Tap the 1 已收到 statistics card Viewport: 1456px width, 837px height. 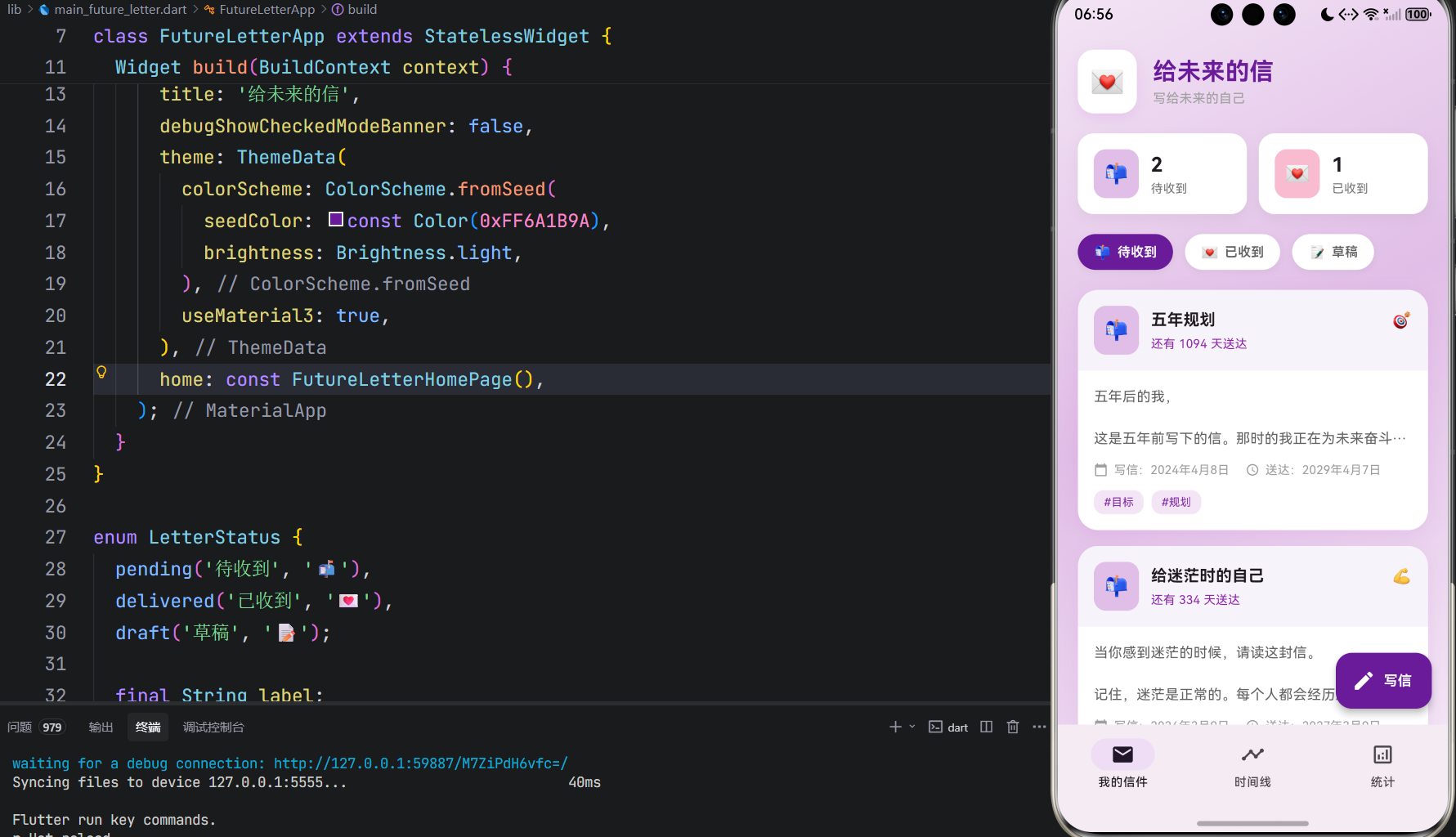point(1342,173)
